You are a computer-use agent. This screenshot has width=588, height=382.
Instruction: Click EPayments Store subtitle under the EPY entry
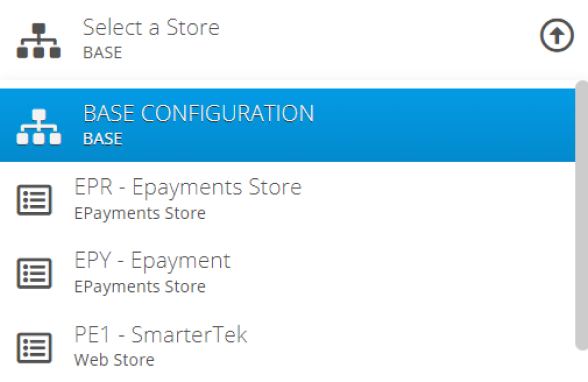point(140,287)
